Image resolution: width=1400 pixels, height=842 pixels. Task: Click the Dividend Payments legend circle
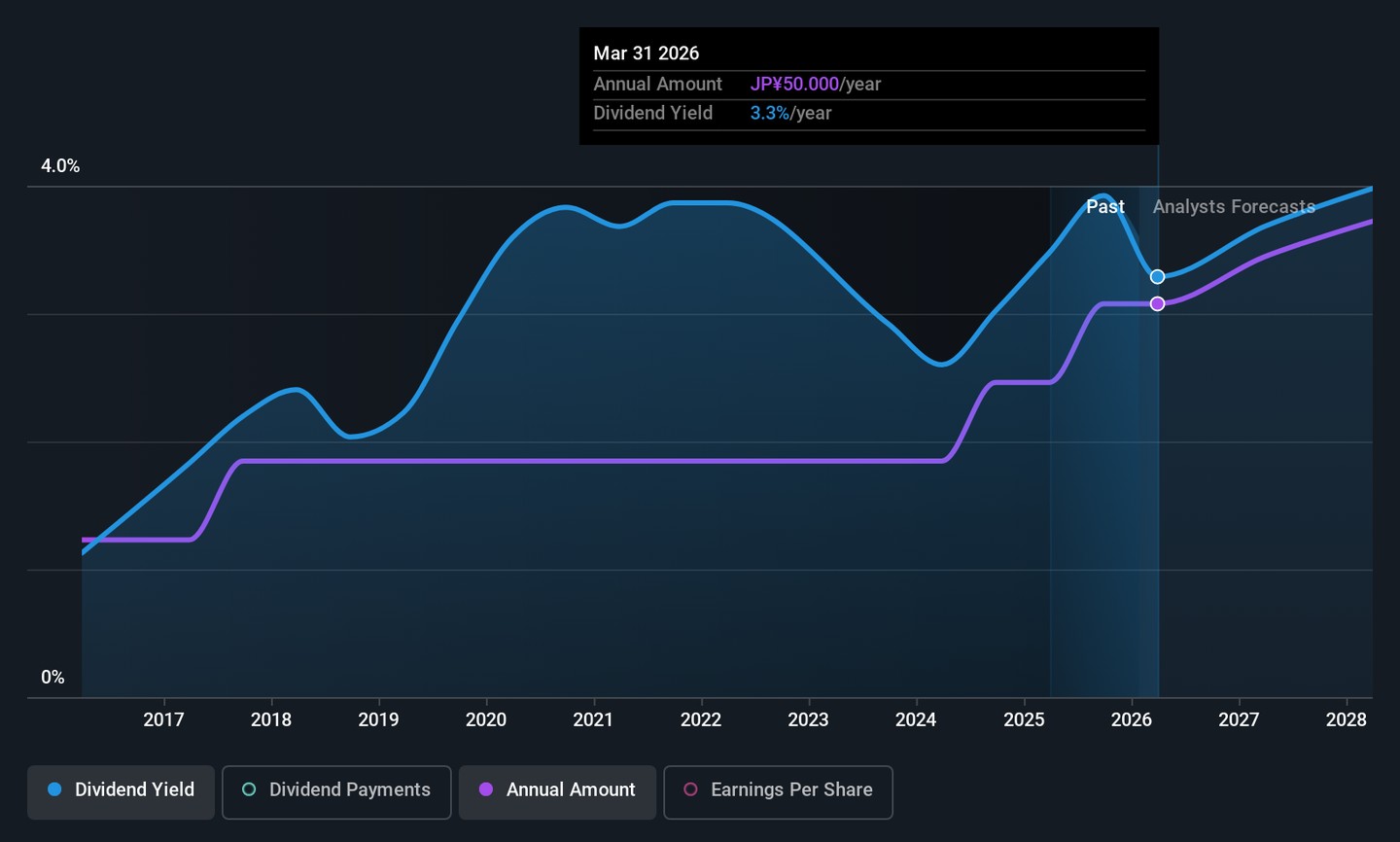[x=249, y=789]
